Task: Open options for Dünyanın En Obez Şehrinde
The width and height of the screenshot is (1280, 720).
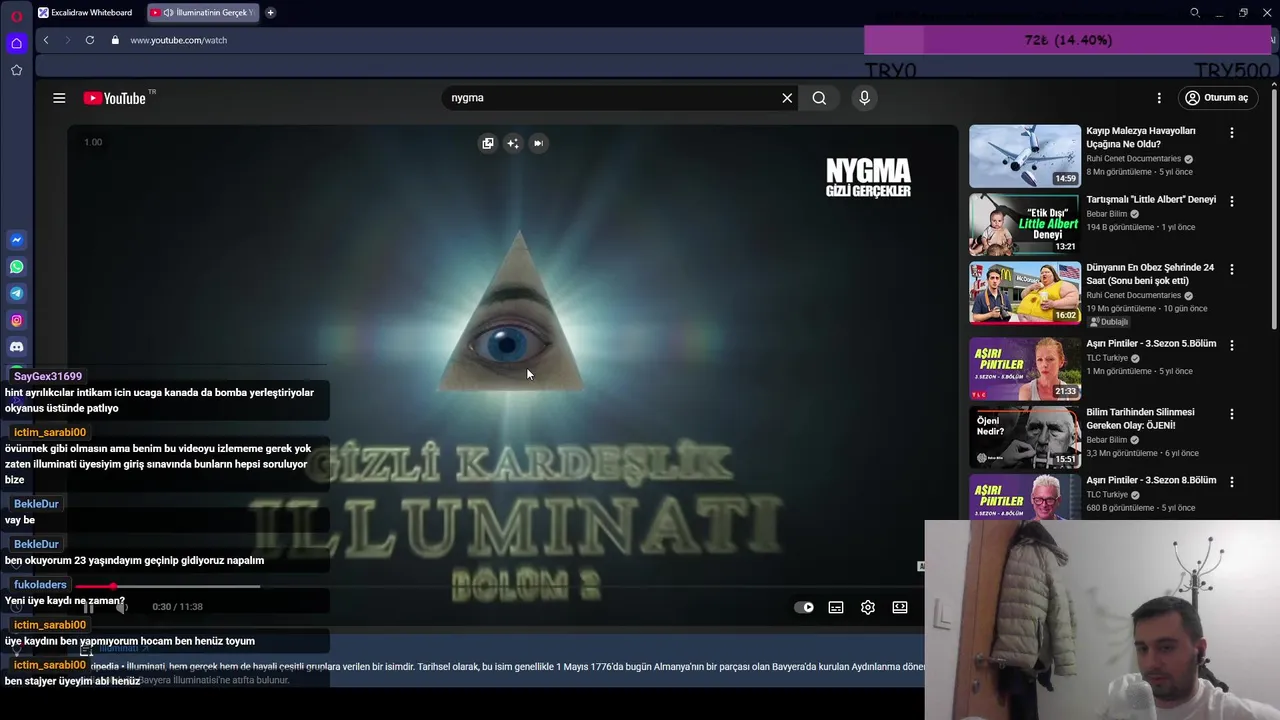Action: 1232,269
